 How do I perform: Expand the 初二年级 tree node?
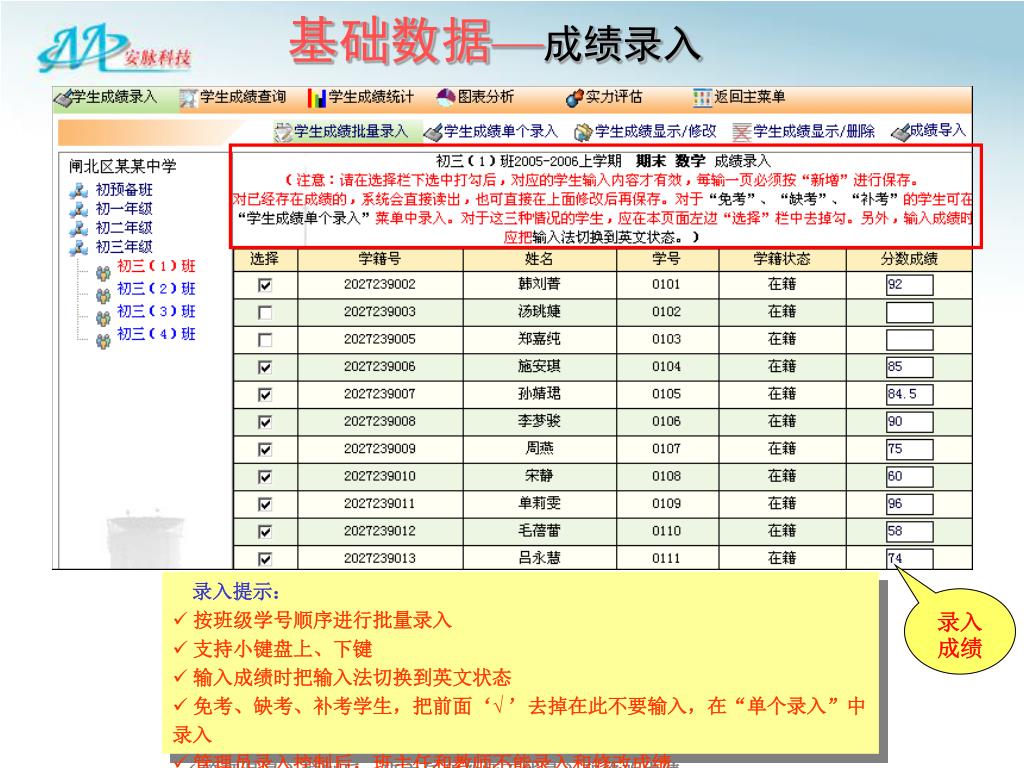123,227
